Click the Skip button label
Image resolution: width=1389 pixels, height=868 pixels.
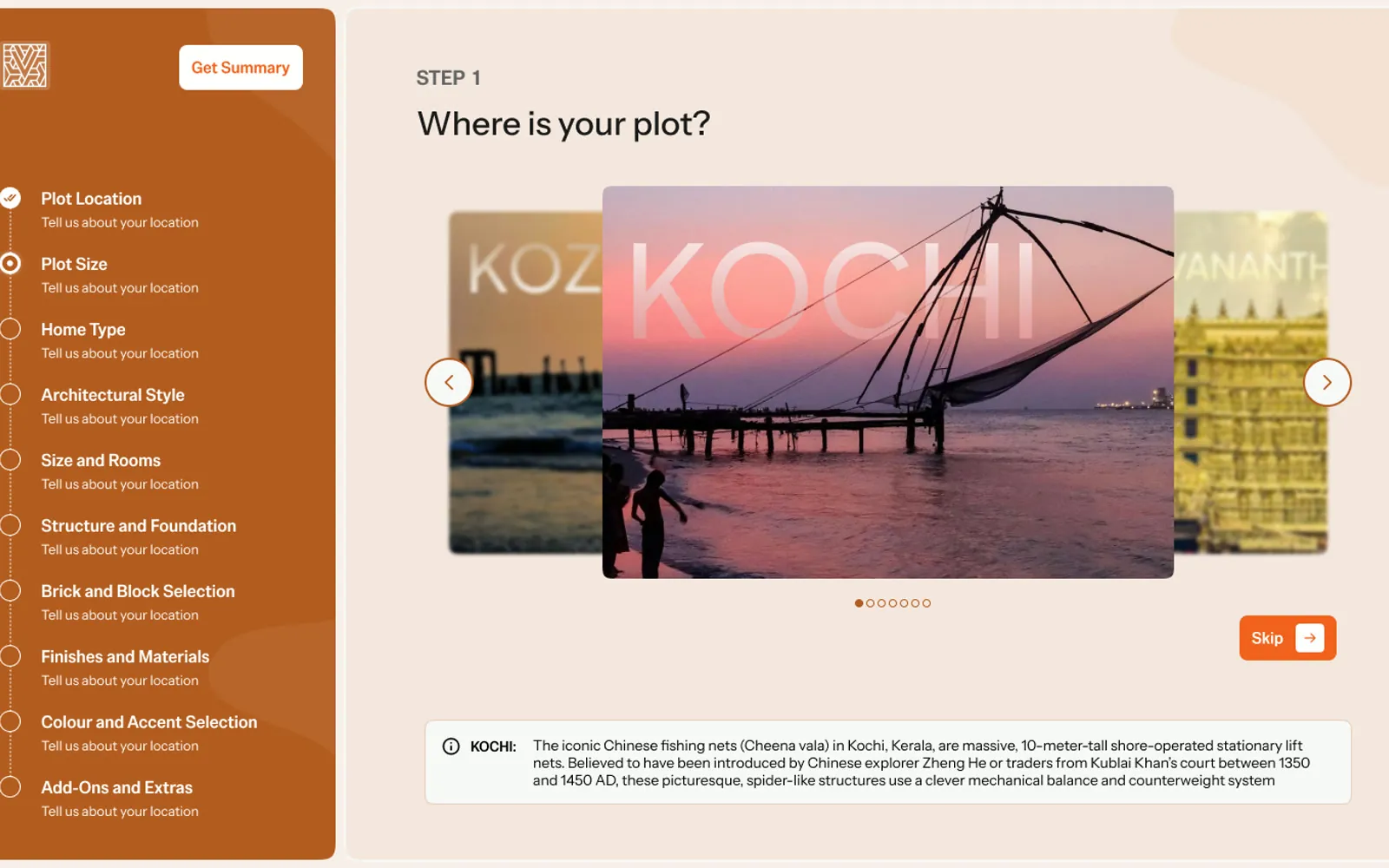(1267, 638)
